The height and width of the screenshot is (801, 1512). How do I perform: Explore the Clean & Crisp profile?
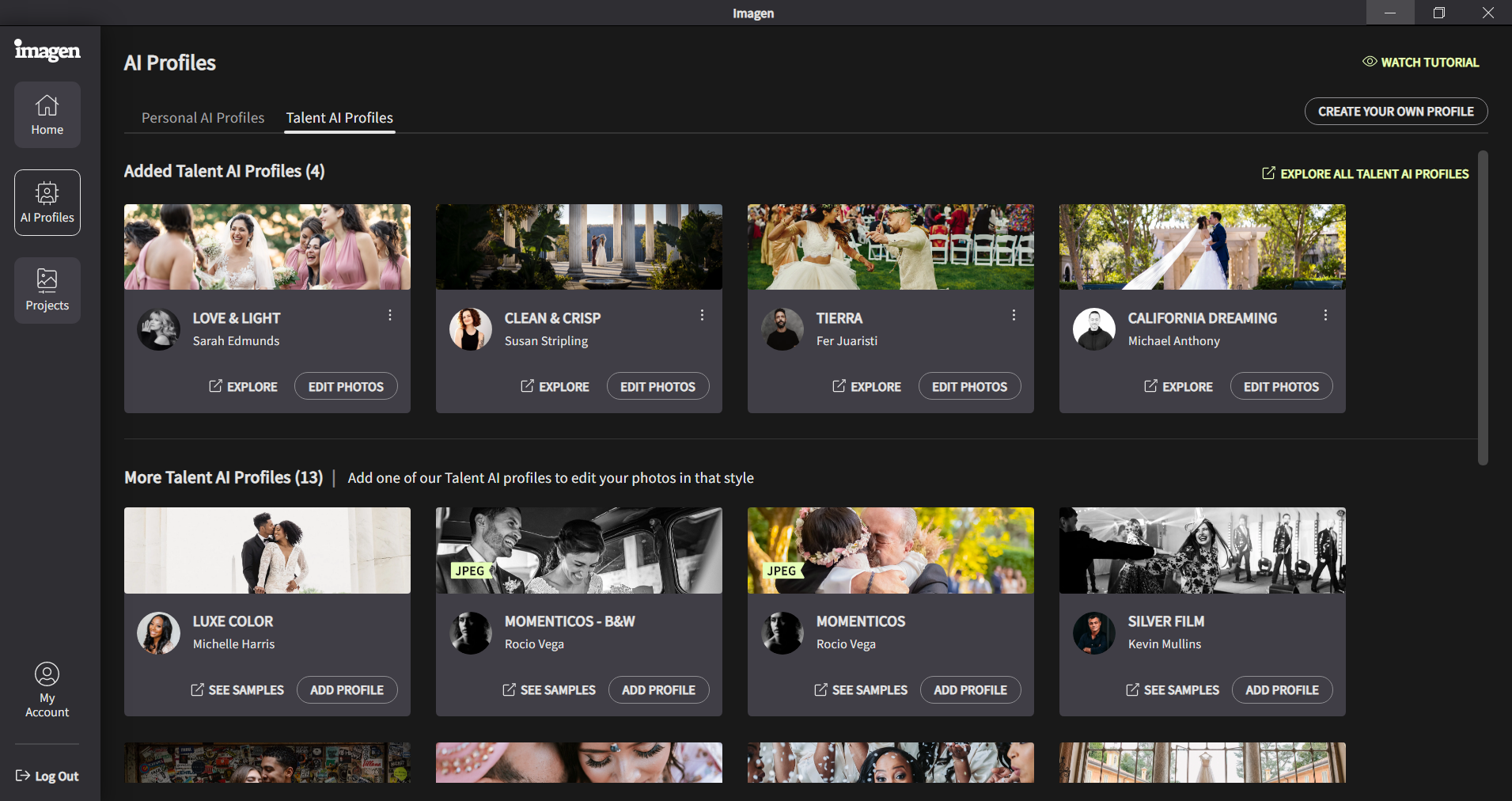[x=555, y=387]
